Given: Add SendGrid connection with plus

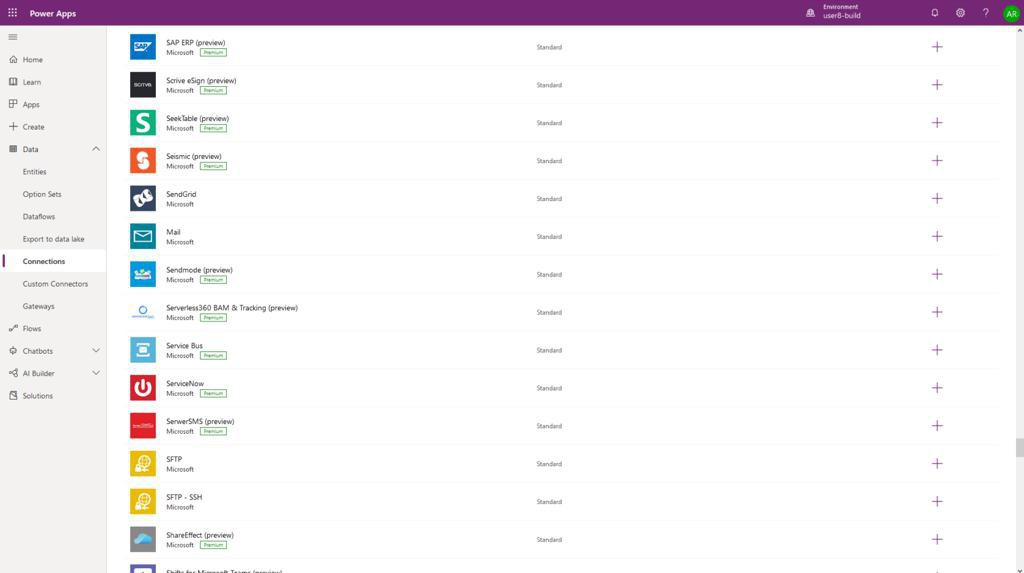Looking at the screenshot, I should coord(936,199).
